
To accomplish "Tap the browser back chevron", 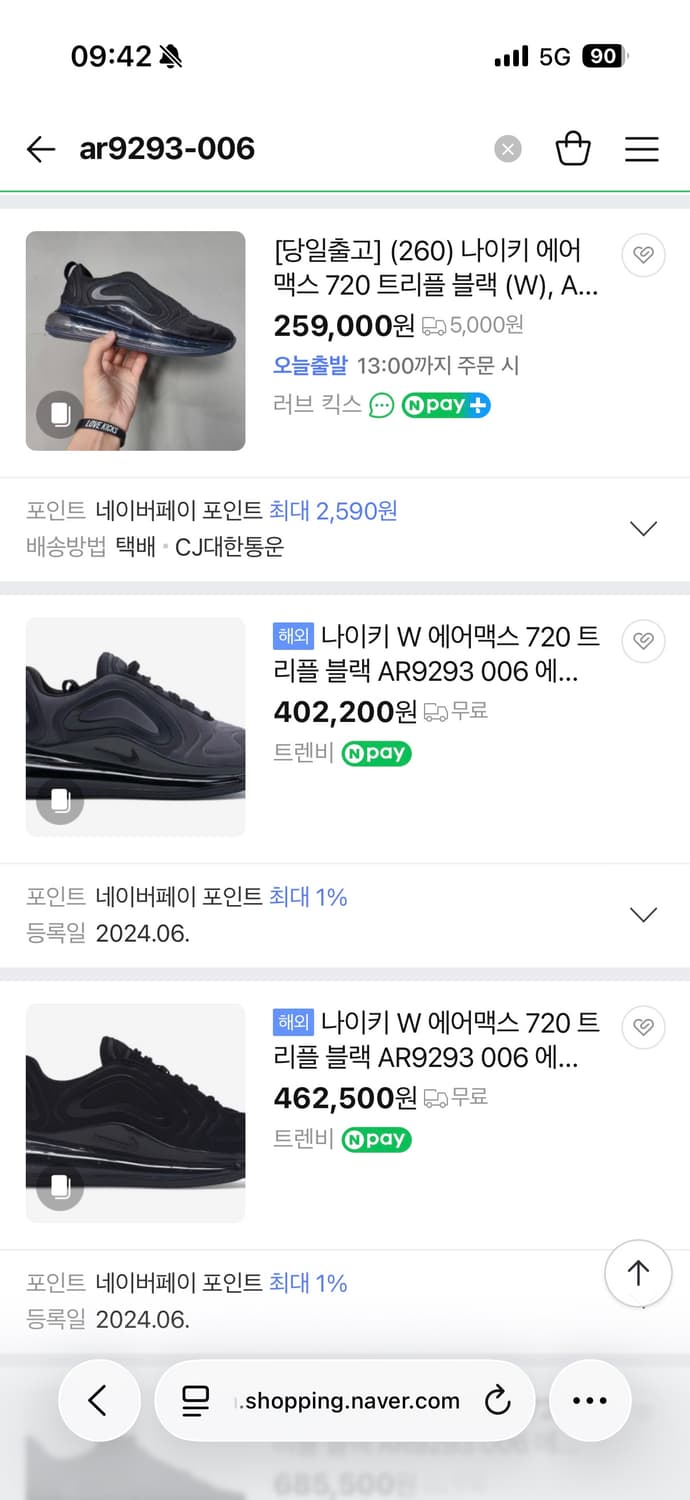I will [99, 1400].
